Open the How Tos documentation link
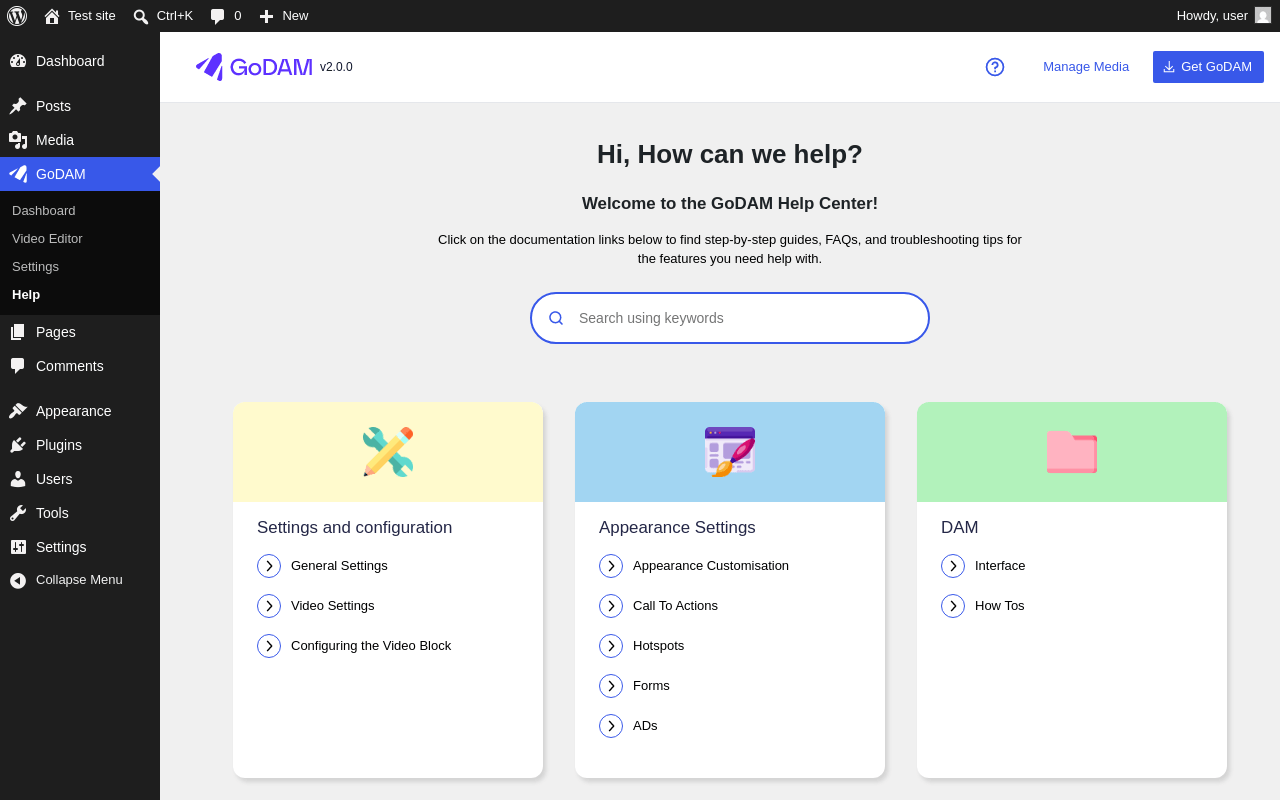 [1000, 606]
